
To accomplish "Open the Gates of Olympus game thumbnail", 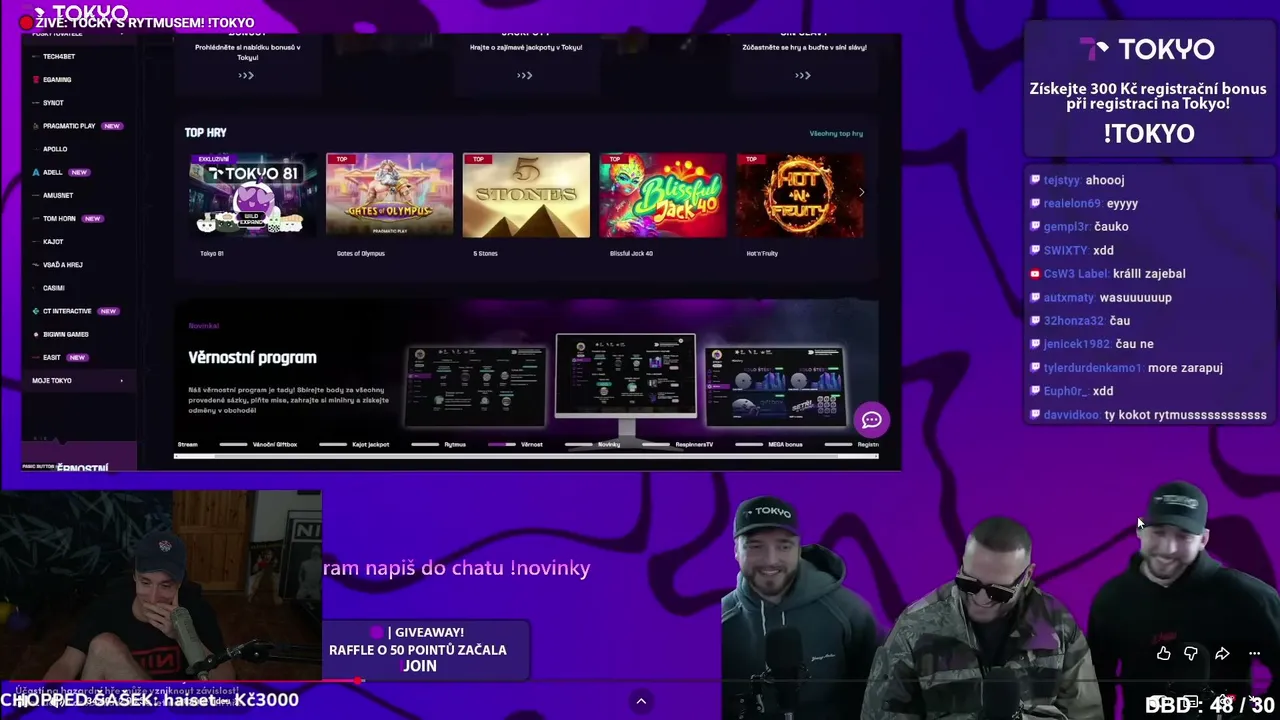I will click(x=389, y=195).
